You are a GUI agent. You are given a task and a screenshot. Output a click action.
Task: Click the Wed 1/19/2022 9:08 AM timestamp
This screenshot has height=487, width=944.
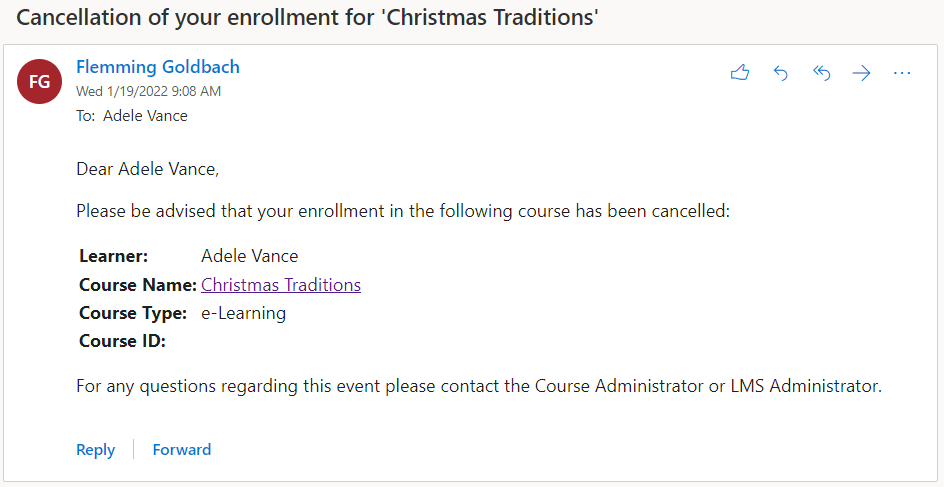point(148,92)
